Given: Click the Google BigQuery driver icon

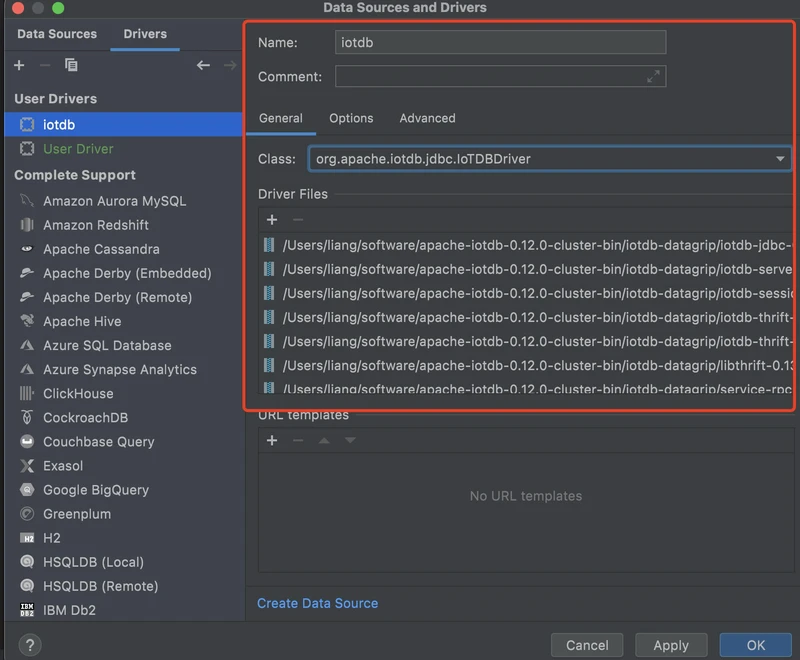Looking at the screenshot, I should click(x=27, y=490).
